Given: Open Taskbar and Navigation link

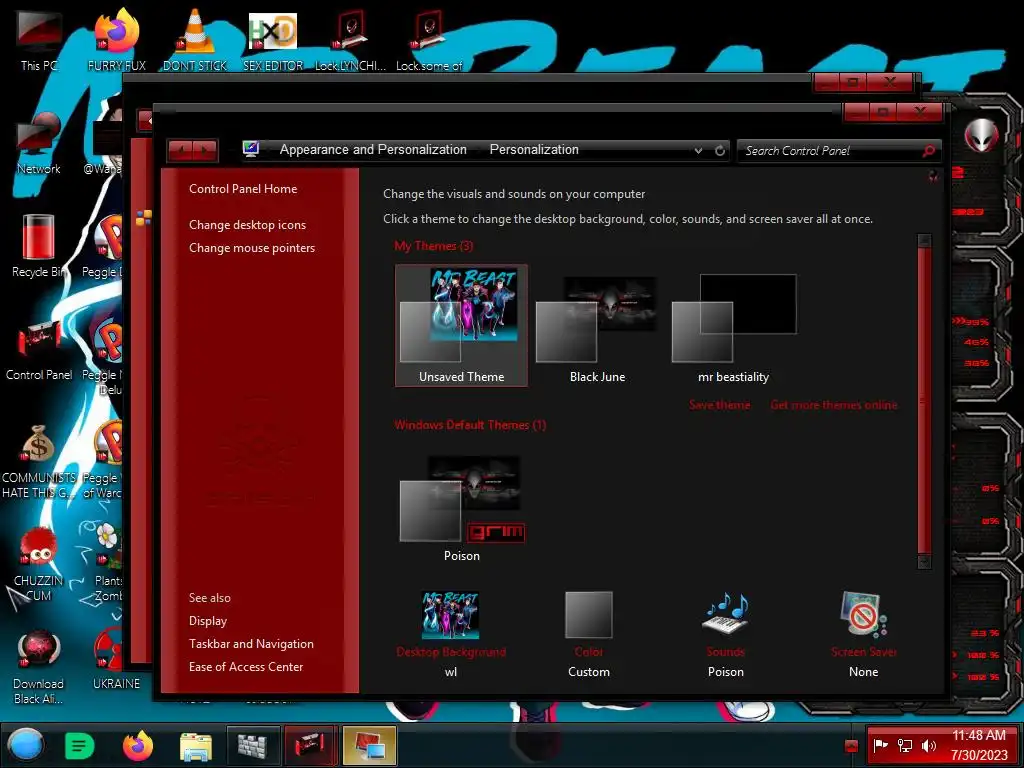Looking at the screenshot, I should pos(251,643).
